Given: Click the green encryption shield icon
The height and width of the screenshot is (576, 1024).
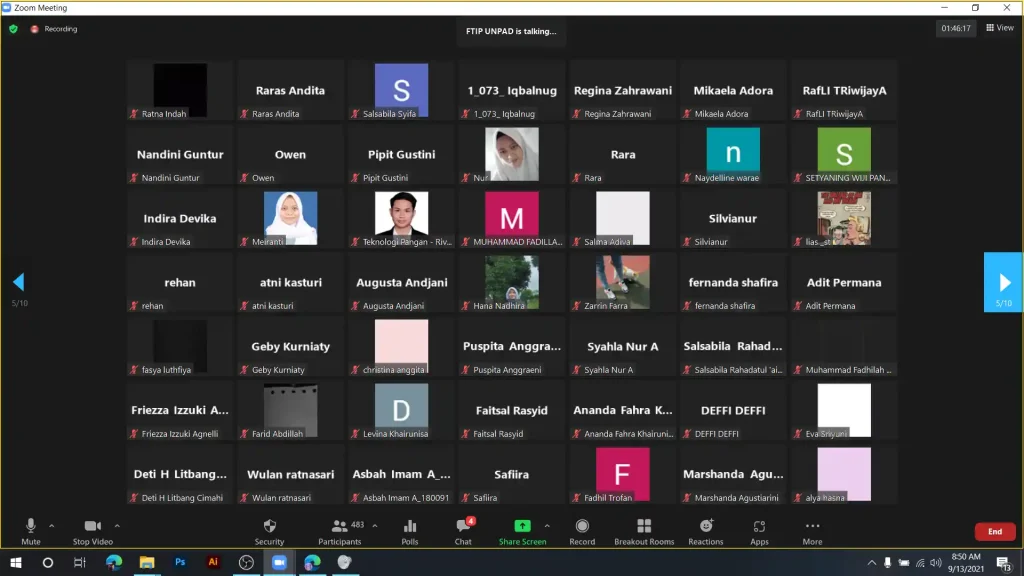Looking at the screenshot, I should pyautogui.click(x=13, y=29).
